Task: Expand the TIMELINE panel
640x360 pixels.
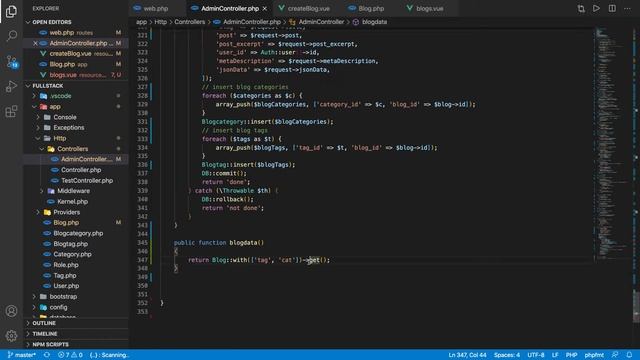Action: tap(44, 334)
